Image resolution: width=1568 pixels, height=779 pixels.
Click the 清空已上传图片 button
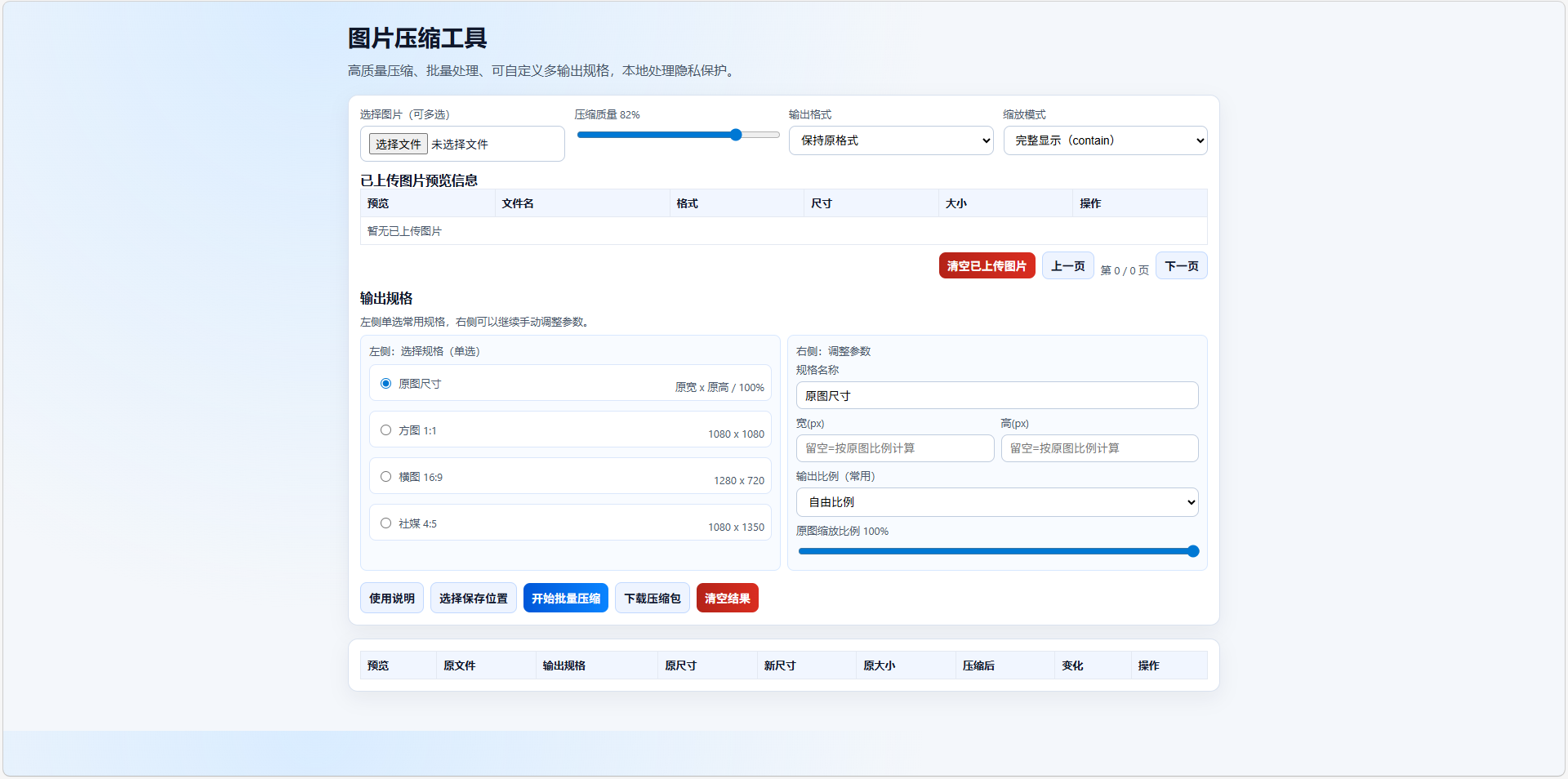pyautogui.click(x=987, y=265)
